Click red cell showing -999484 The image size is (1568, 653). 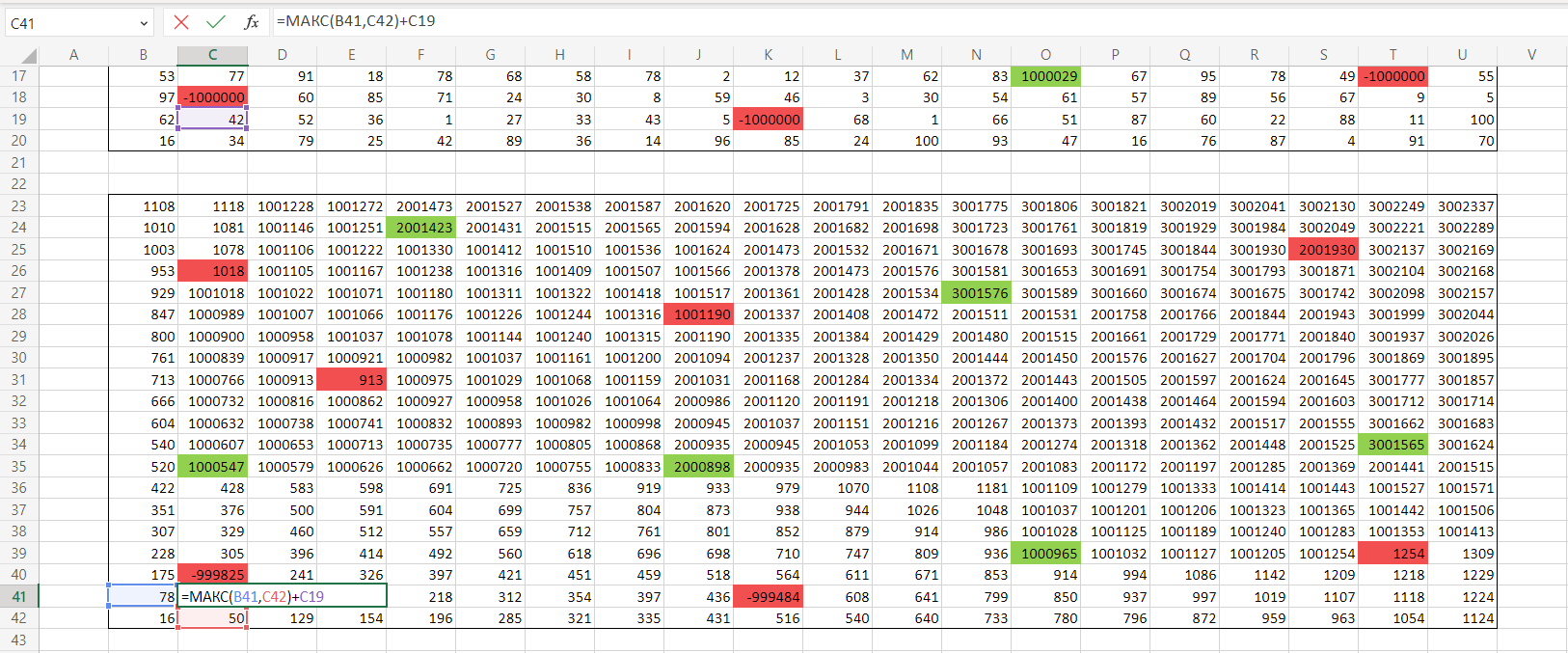[x=768, y=597]
